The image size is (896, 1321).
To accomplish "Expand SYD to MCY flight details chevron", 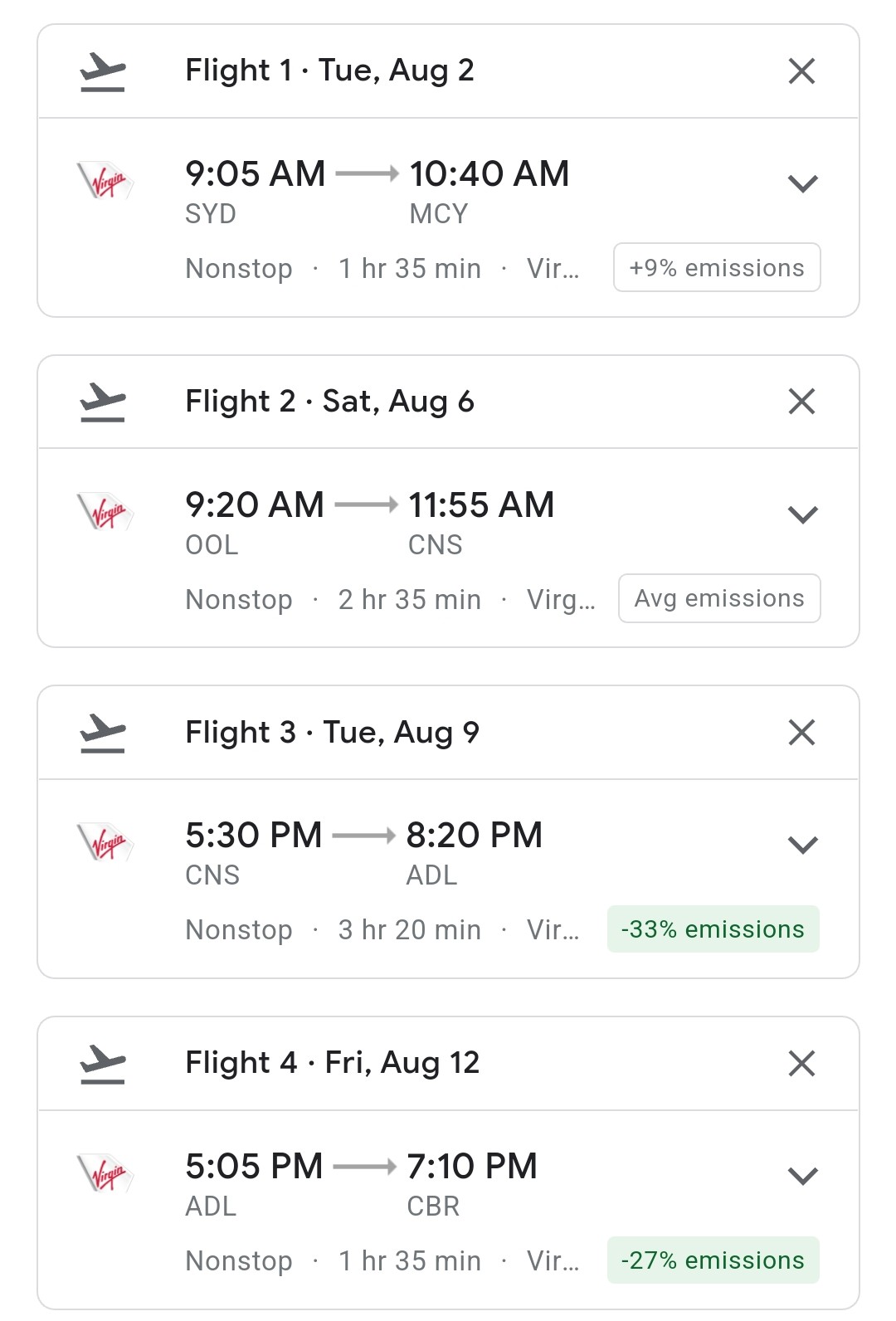I will tap(802, 183).
